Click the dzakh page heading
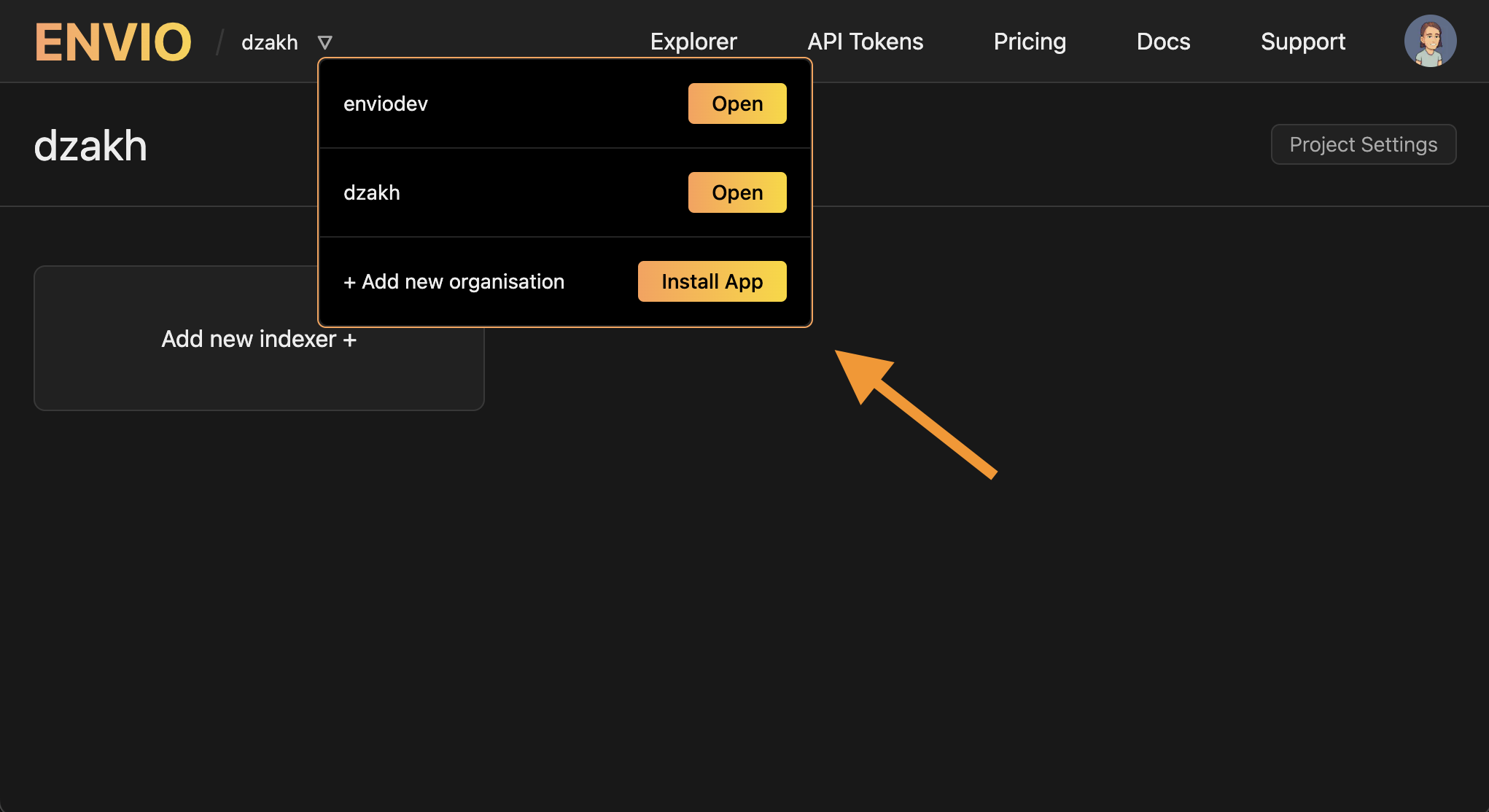This screenshot has width=1489, height=812. point(90,145)
